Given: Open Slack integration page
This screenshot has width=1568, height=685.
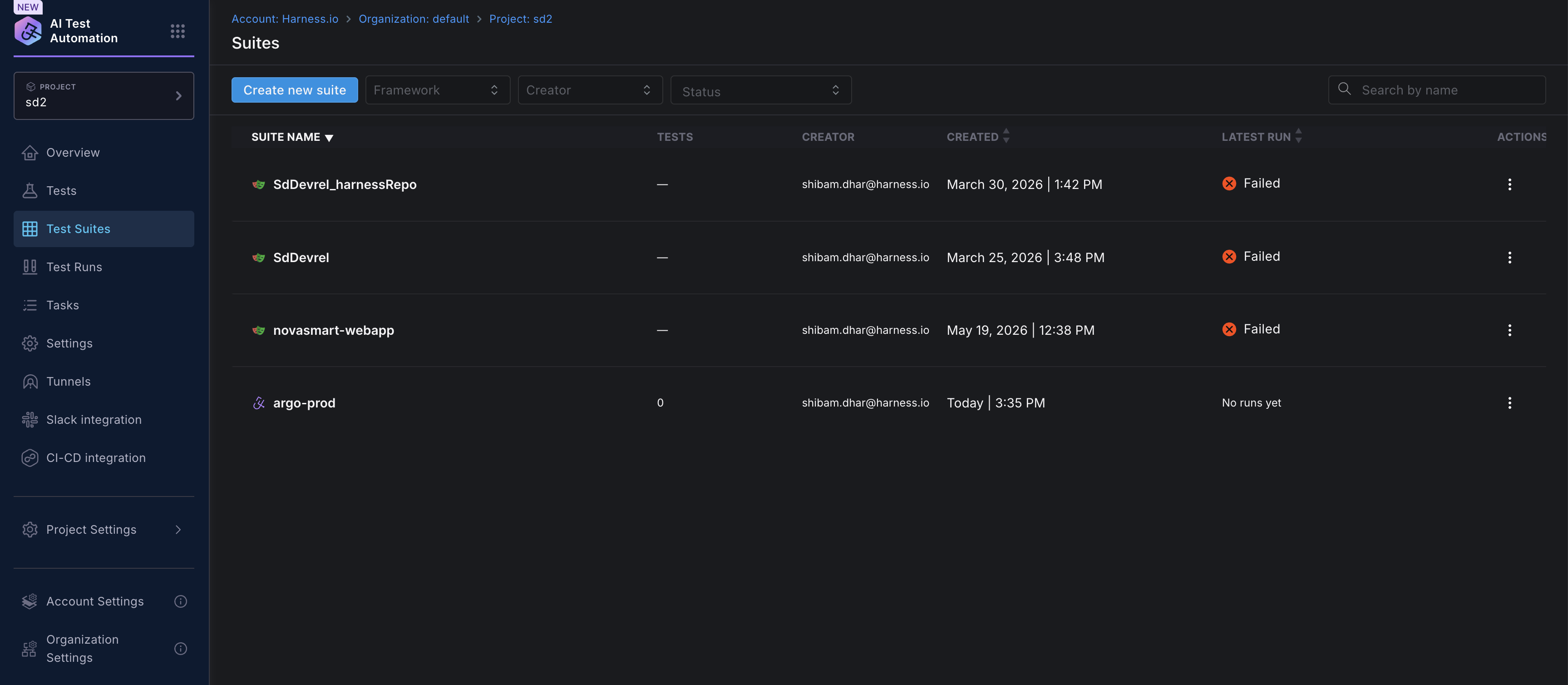Looking at the screenshot, I should [x=104, y=420].
